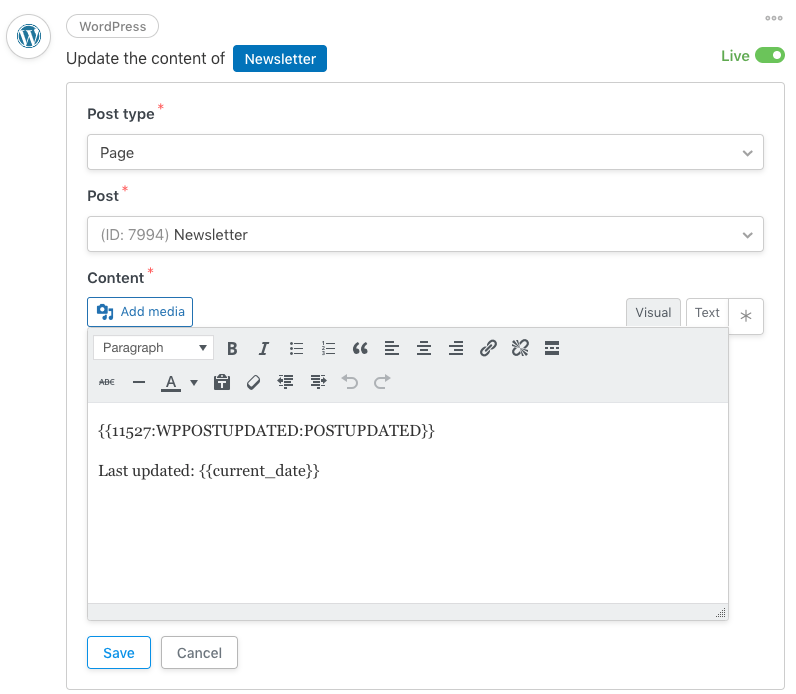Open the three-dot action options menu
Image resolution: width=796 pixels, height=694 pixels.
tap(774, 18)
